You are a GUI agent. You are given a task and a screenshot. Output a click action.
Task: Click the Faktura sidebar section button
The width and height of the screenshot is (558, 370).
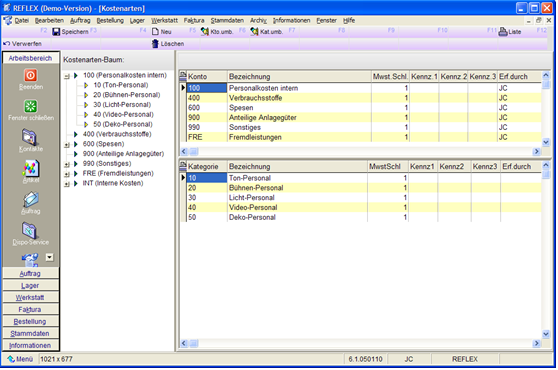[30, 309]
